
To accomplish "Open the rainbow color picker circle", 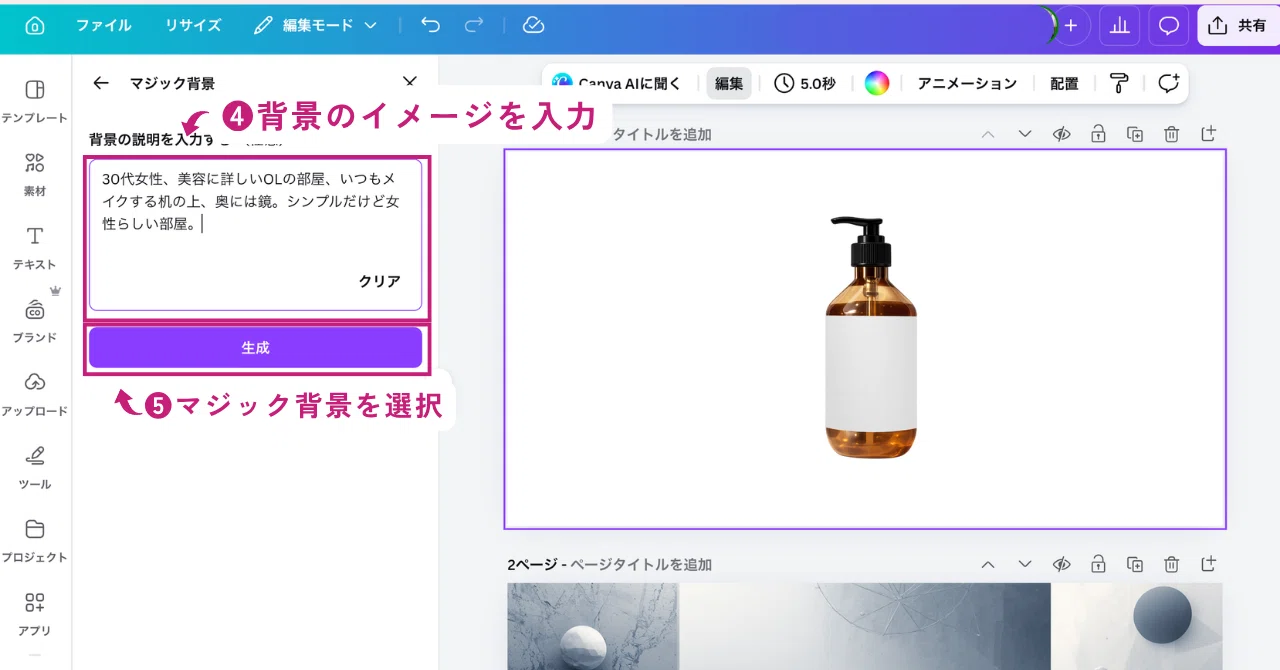I will [x=877, y=84].
